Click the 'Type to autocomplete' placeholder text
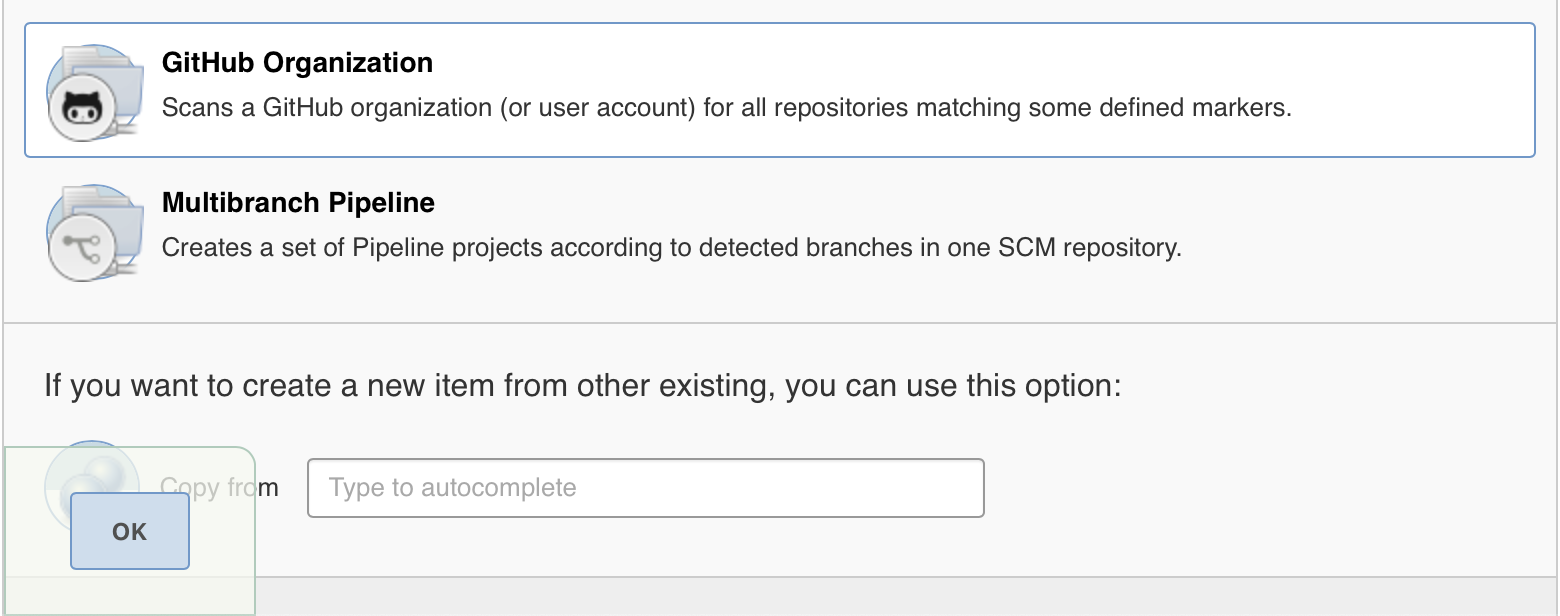Image resolution: width=1560 pixels, height=616 pixels. [x=453, y=488]
